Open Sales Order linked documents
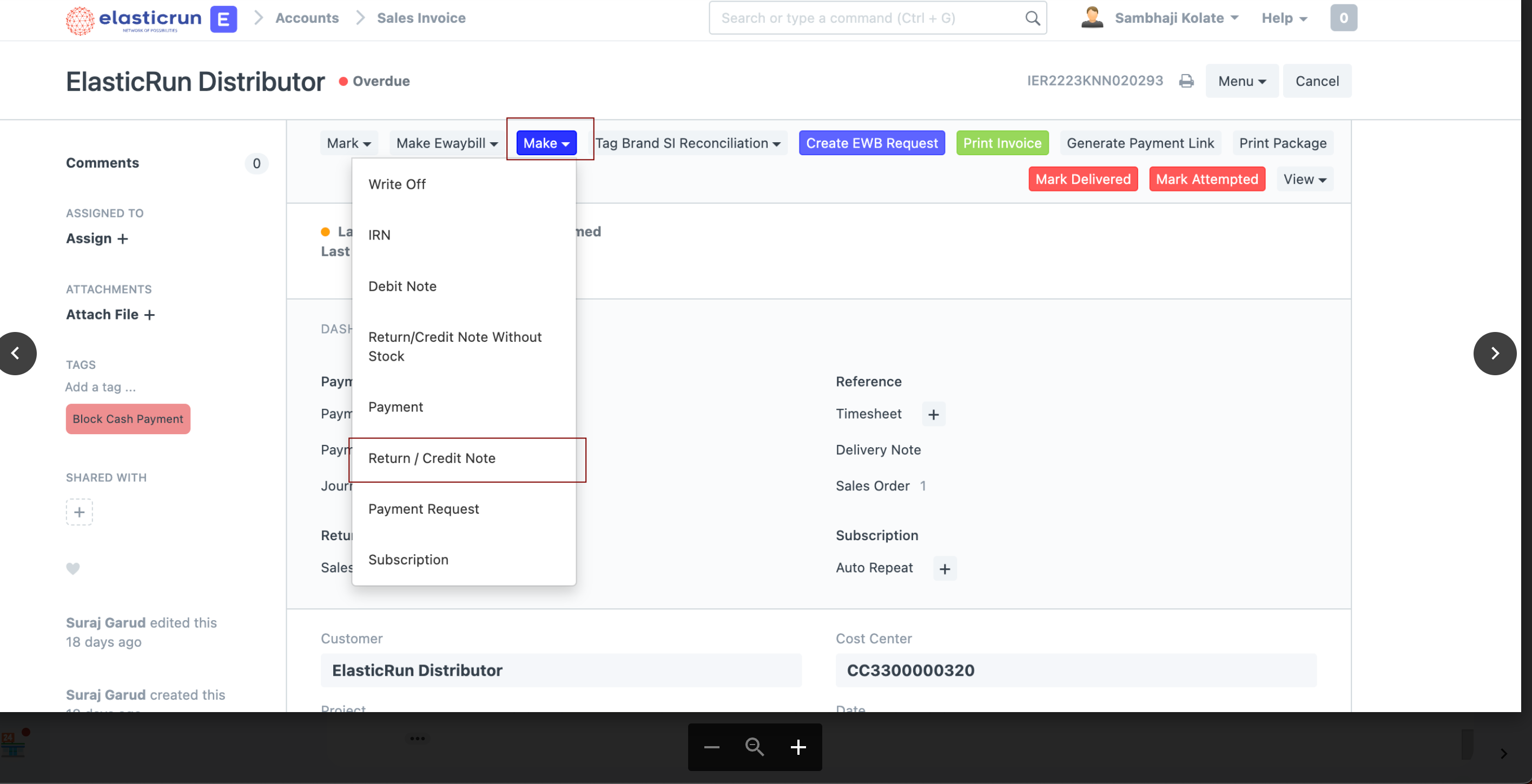 (873, 486)
